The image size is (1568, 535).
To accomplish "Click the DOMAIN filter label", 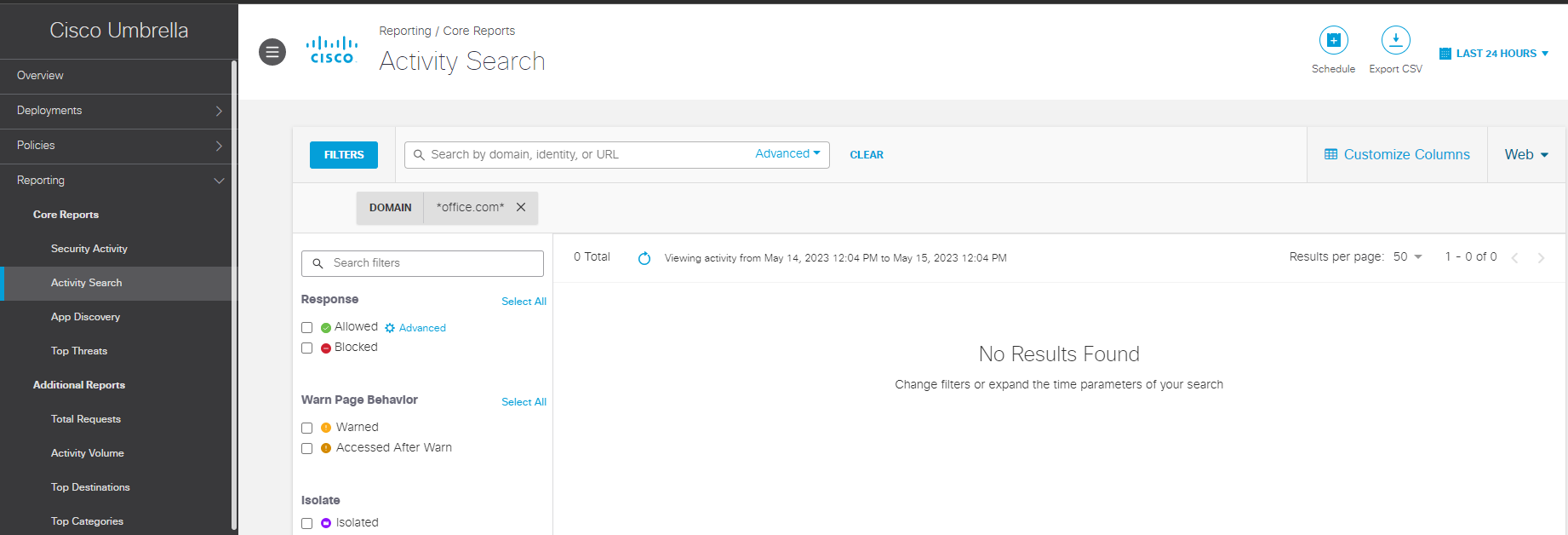I will (x=390, y=208).
